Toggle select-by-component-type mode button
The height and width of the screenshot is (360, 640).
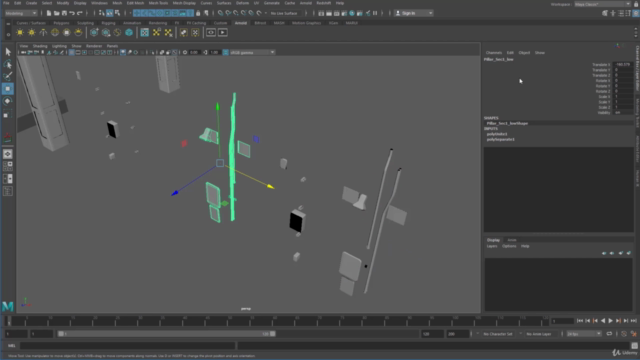(x=118, y=13)
